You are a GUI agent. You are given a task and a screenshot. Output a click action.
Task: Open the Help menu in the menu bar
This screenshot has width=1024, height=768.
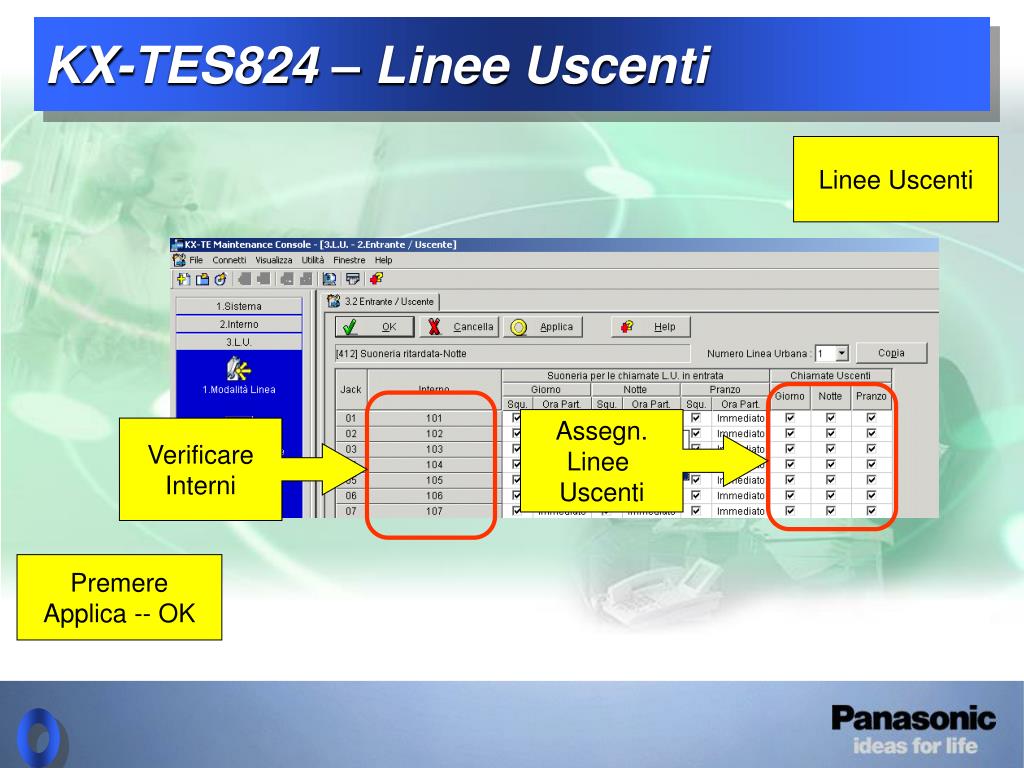tap(383, 260)
